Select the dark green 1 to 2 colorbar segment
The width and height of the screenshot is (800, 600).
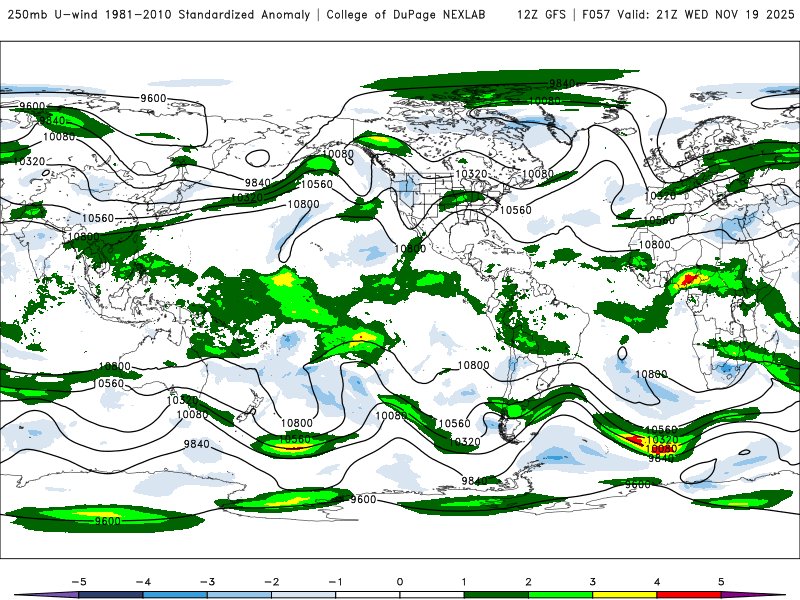pyautogui.click(x=496, y=595)
